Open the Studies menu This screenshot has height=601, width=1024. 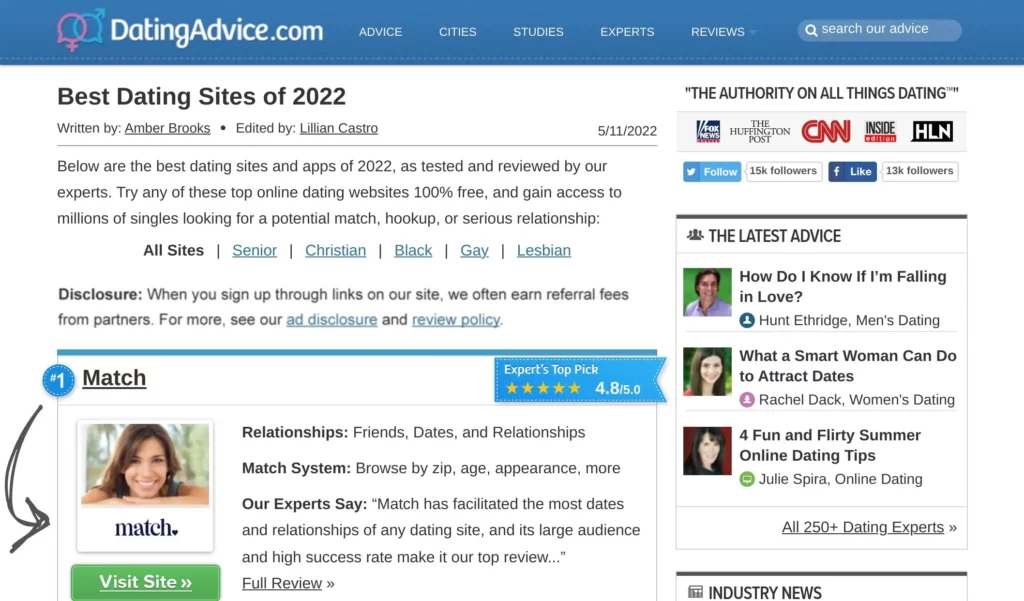(x=538, y=31)
